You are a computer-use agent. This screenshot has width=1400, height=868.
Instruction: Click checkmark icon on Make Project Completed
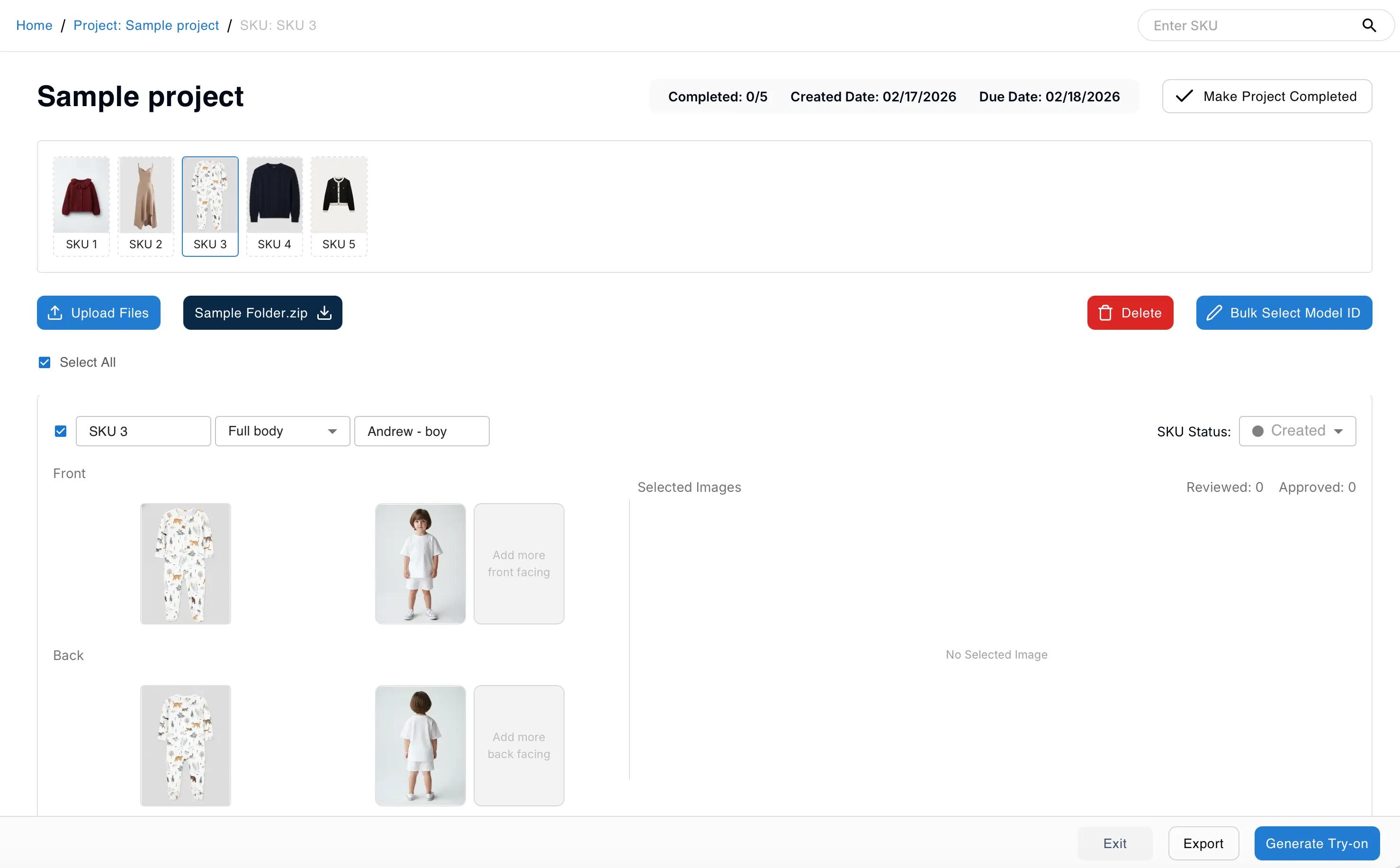[1184, 97]
